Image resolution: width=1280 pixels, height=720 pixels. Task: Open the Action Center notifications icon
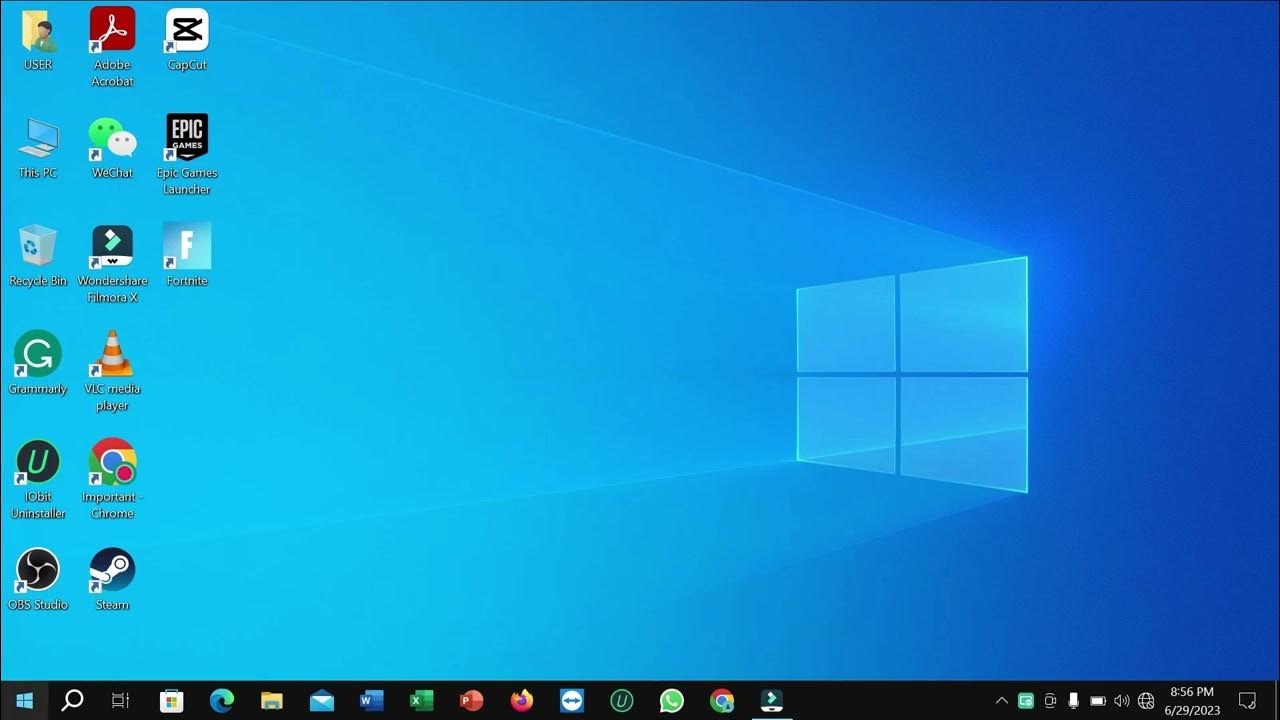(1248, 701)
